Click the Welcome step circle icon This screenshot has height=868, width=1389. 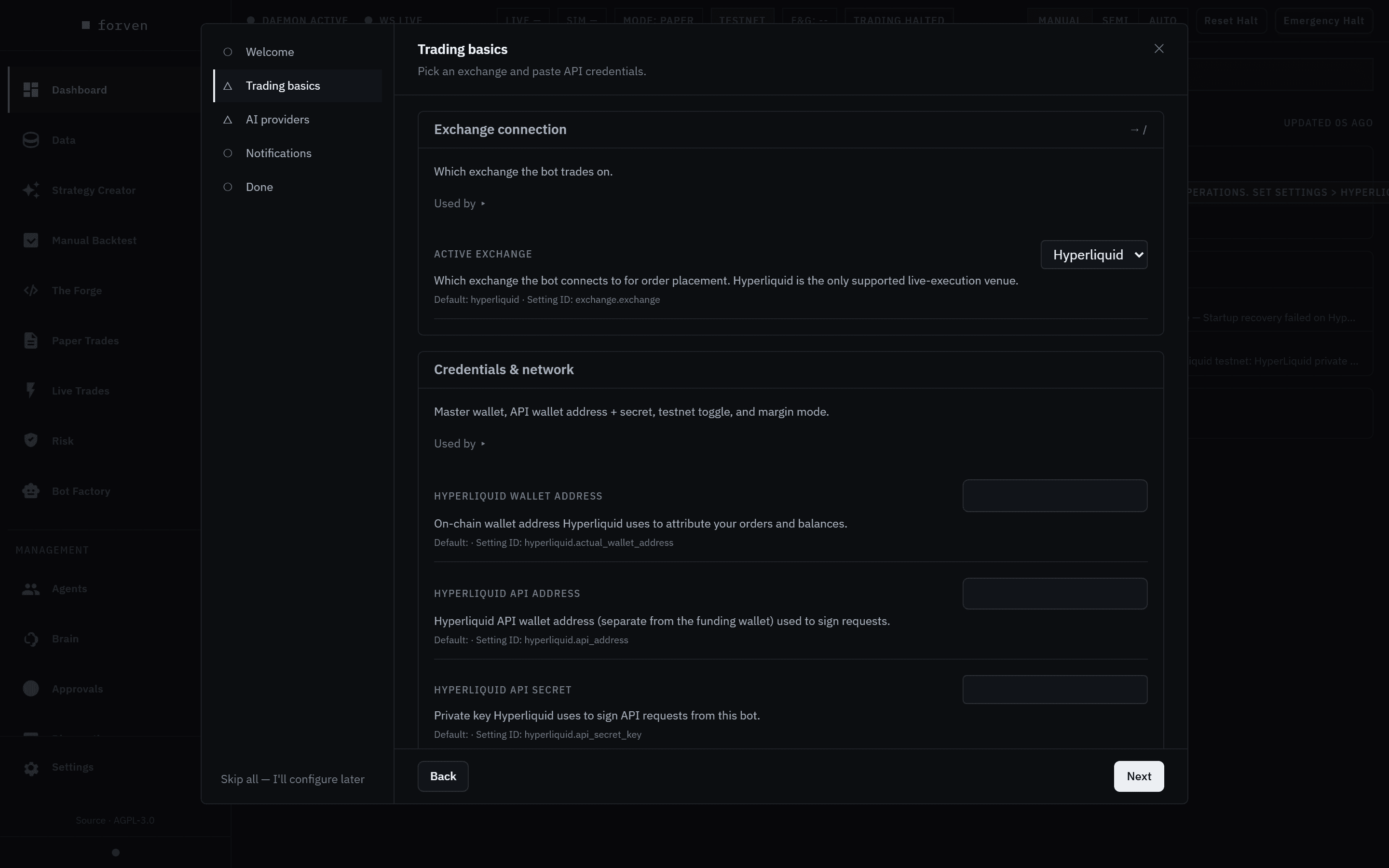(x=228, y=52)
